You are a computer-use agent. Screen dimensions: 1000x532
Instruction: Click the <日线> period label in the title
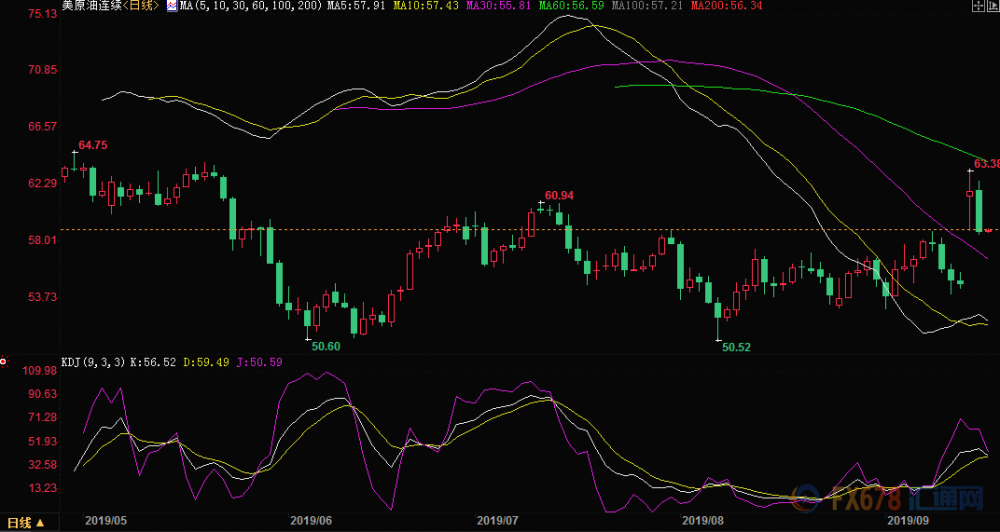[142, 6]
